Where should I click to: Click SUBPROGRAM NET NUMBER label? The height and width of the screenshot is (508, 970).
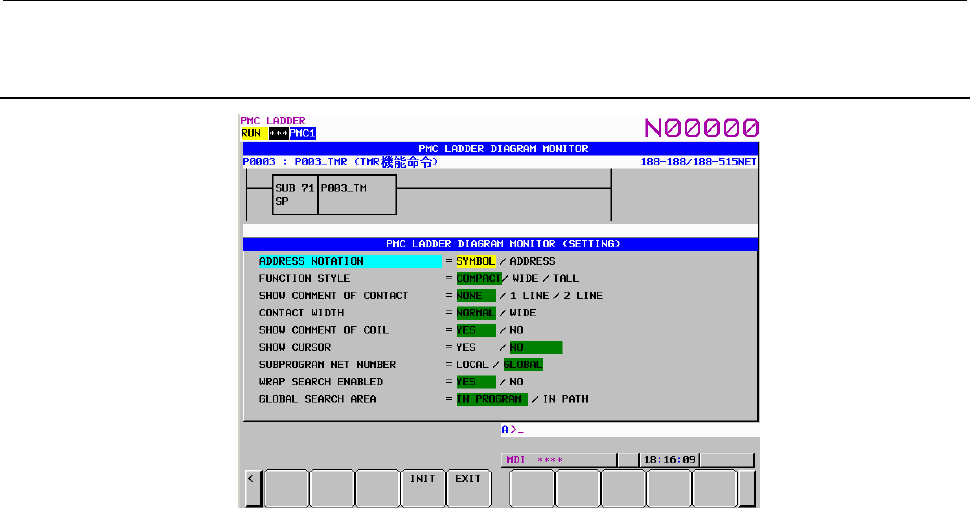327,366
